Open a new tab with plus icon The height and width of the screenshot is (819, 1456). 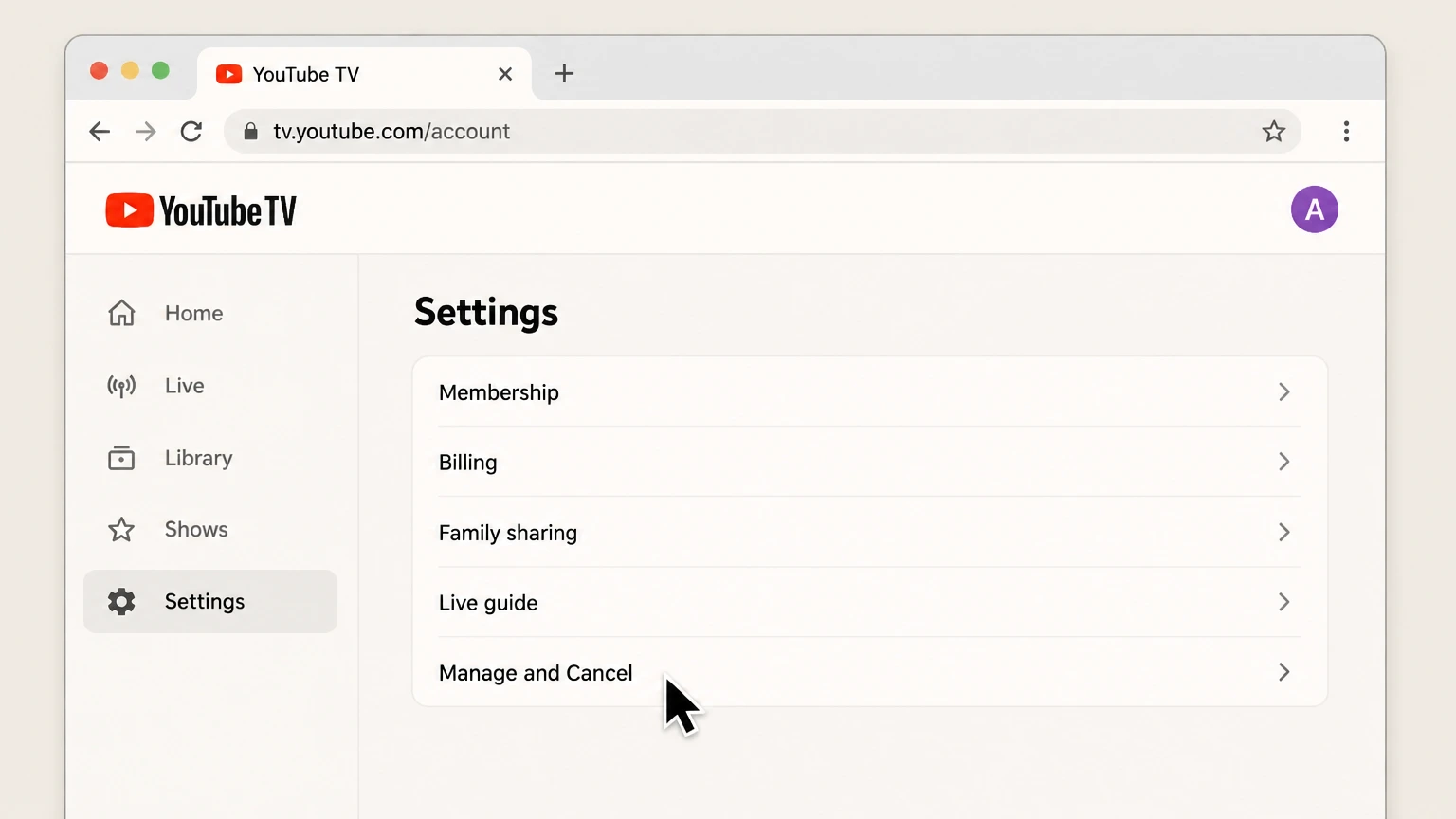tap(564, 74)
